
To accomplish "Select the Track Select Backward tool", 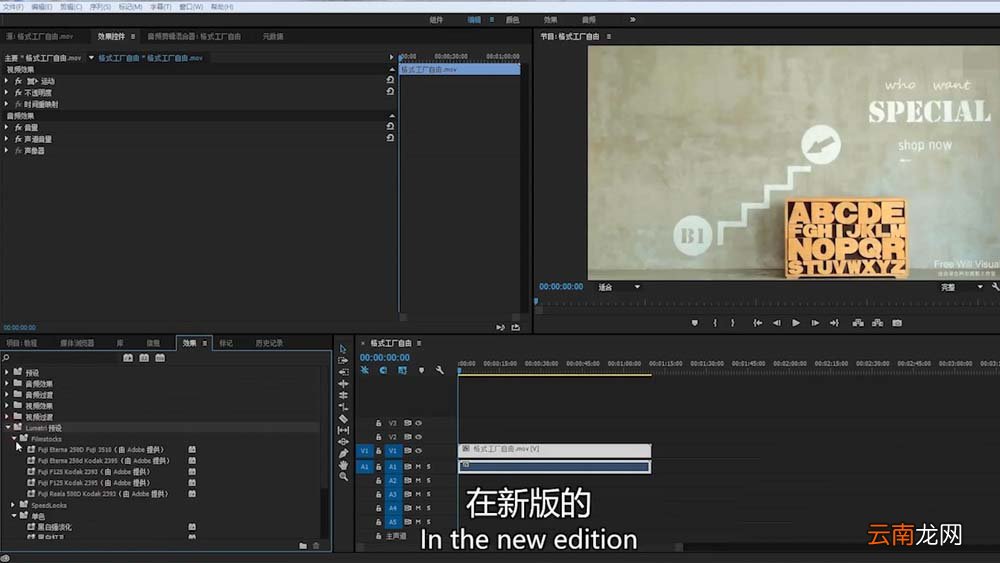I will [343, 372].
